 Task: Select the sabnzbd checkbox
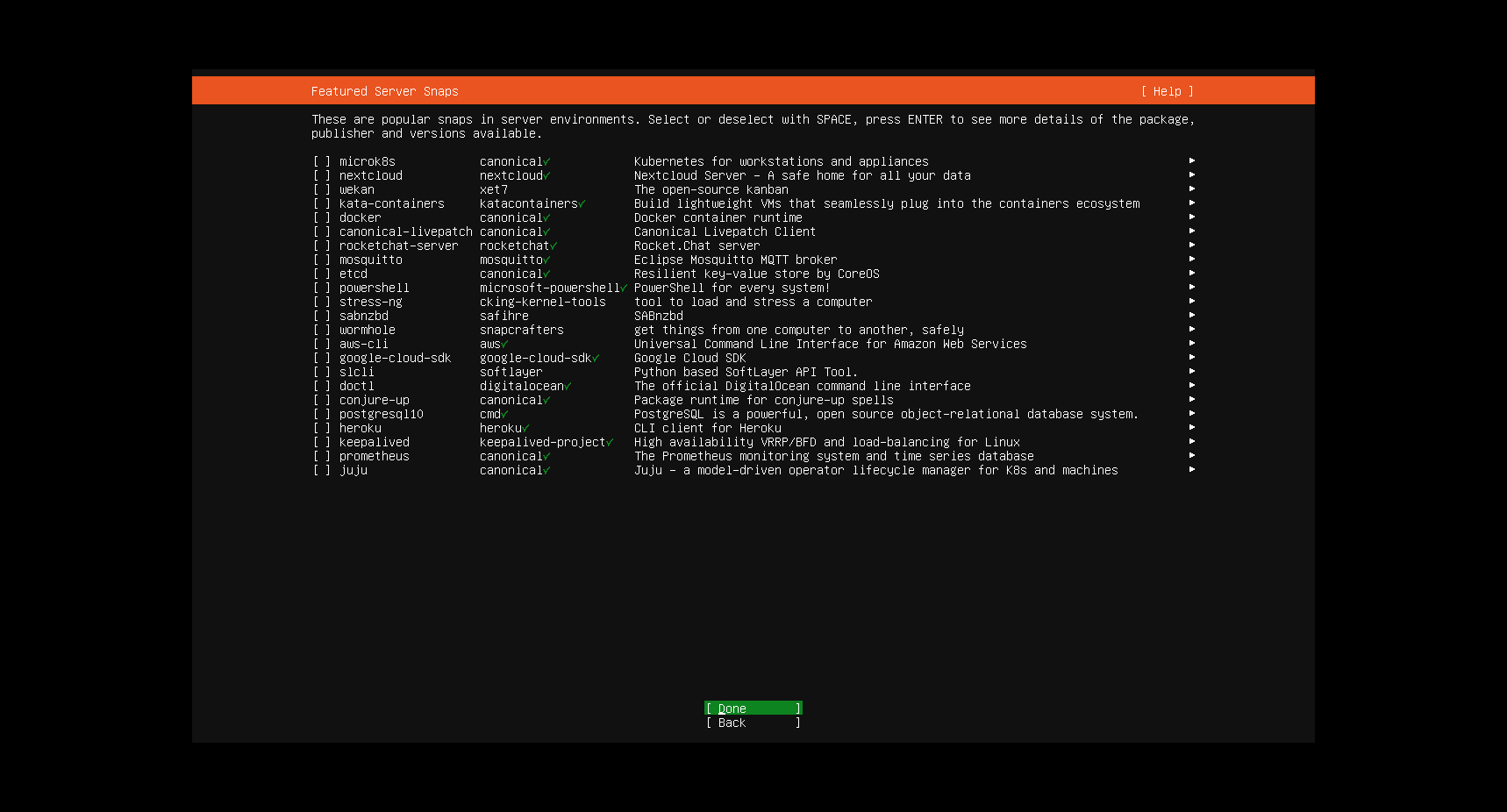point(322,316)
